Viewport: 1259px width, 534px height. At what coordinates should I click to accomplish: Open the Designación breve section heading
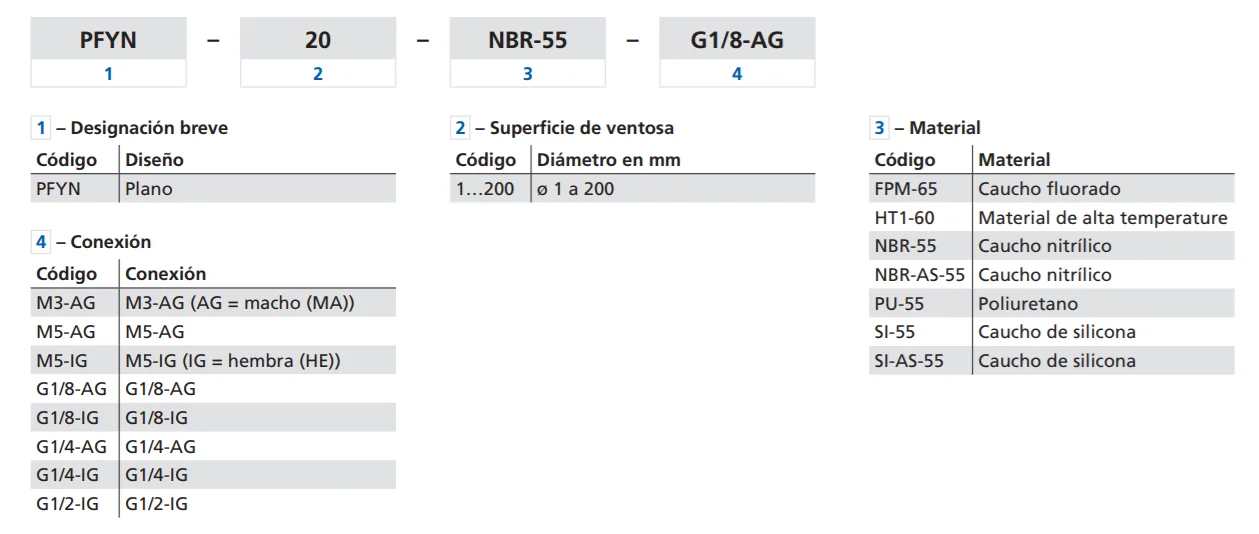[131, 128]
